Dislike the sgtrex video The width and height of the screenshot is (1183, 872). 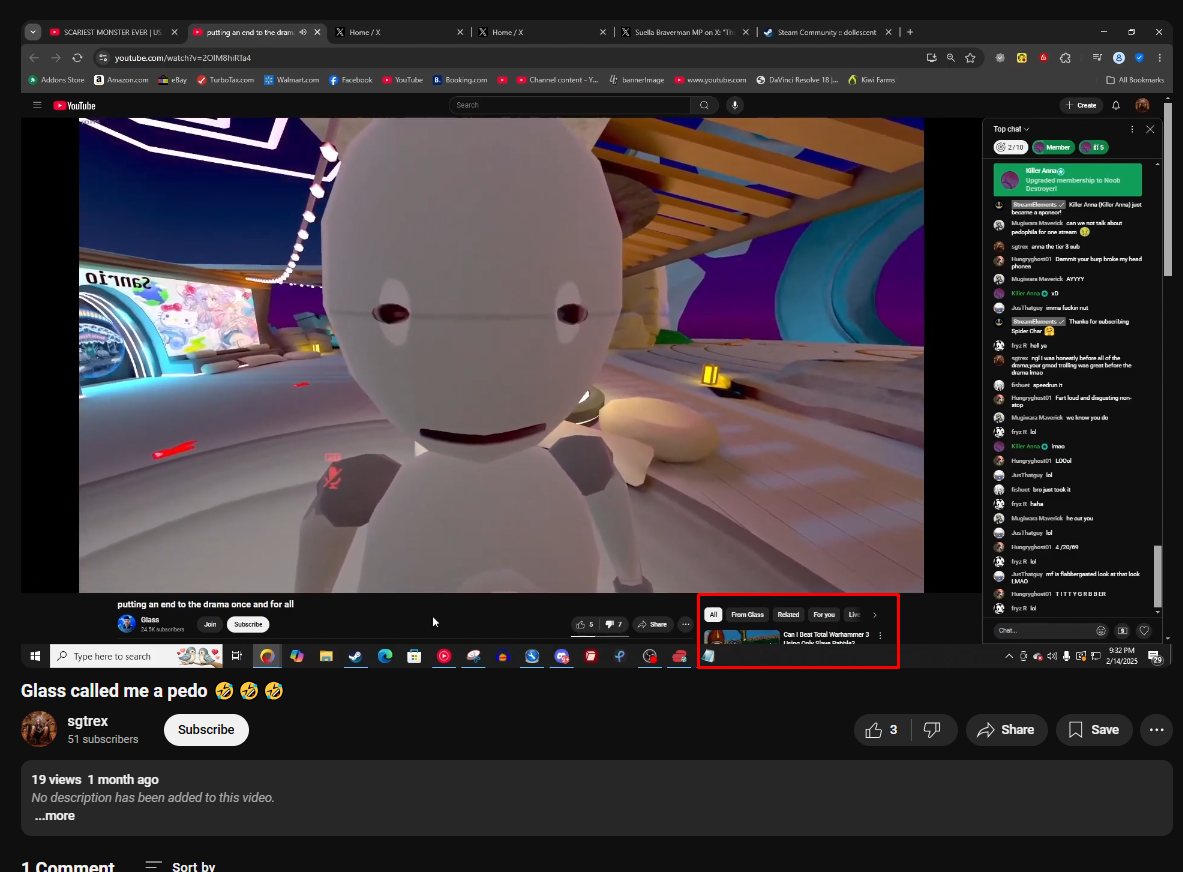click(932, 730)
